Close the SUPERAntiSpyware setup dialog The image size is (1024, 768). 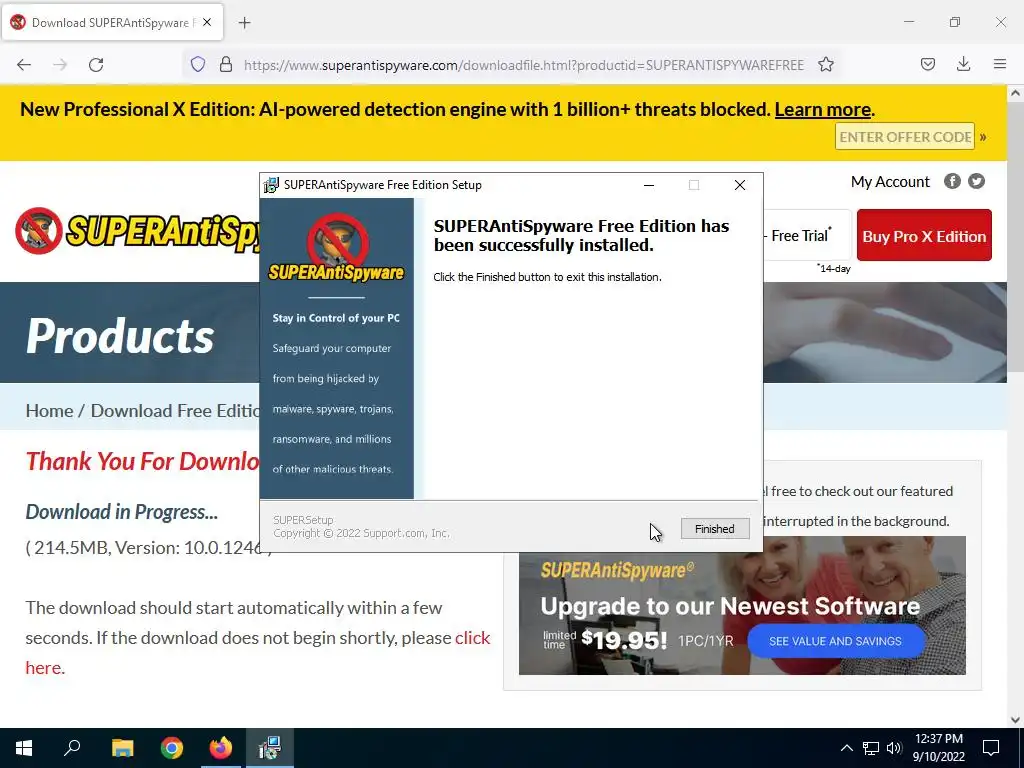point(740,185)
